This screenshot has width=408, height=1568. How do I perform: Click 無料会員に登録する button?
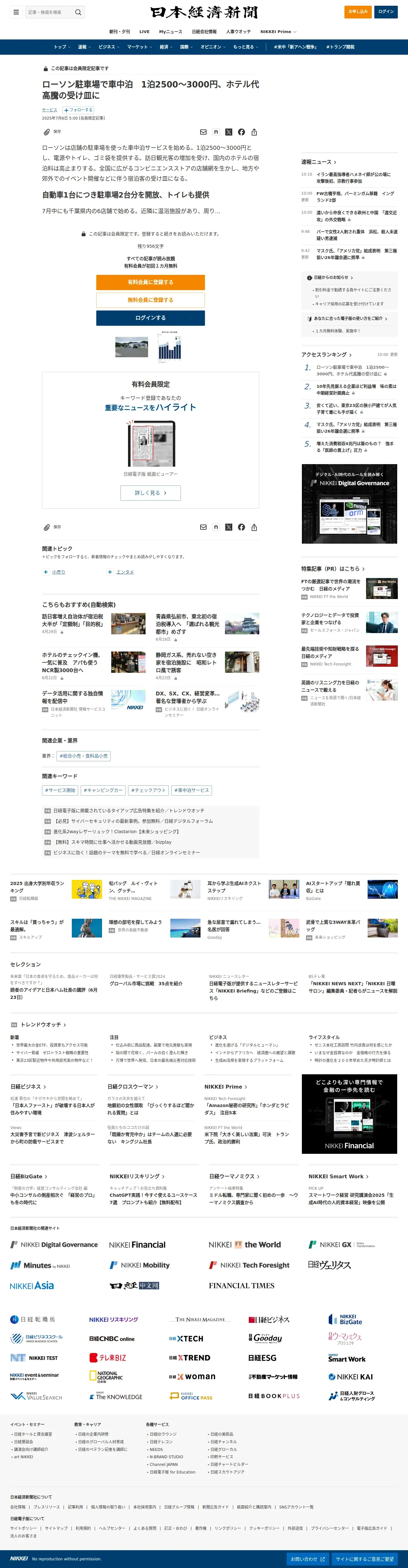pos(150,300)
